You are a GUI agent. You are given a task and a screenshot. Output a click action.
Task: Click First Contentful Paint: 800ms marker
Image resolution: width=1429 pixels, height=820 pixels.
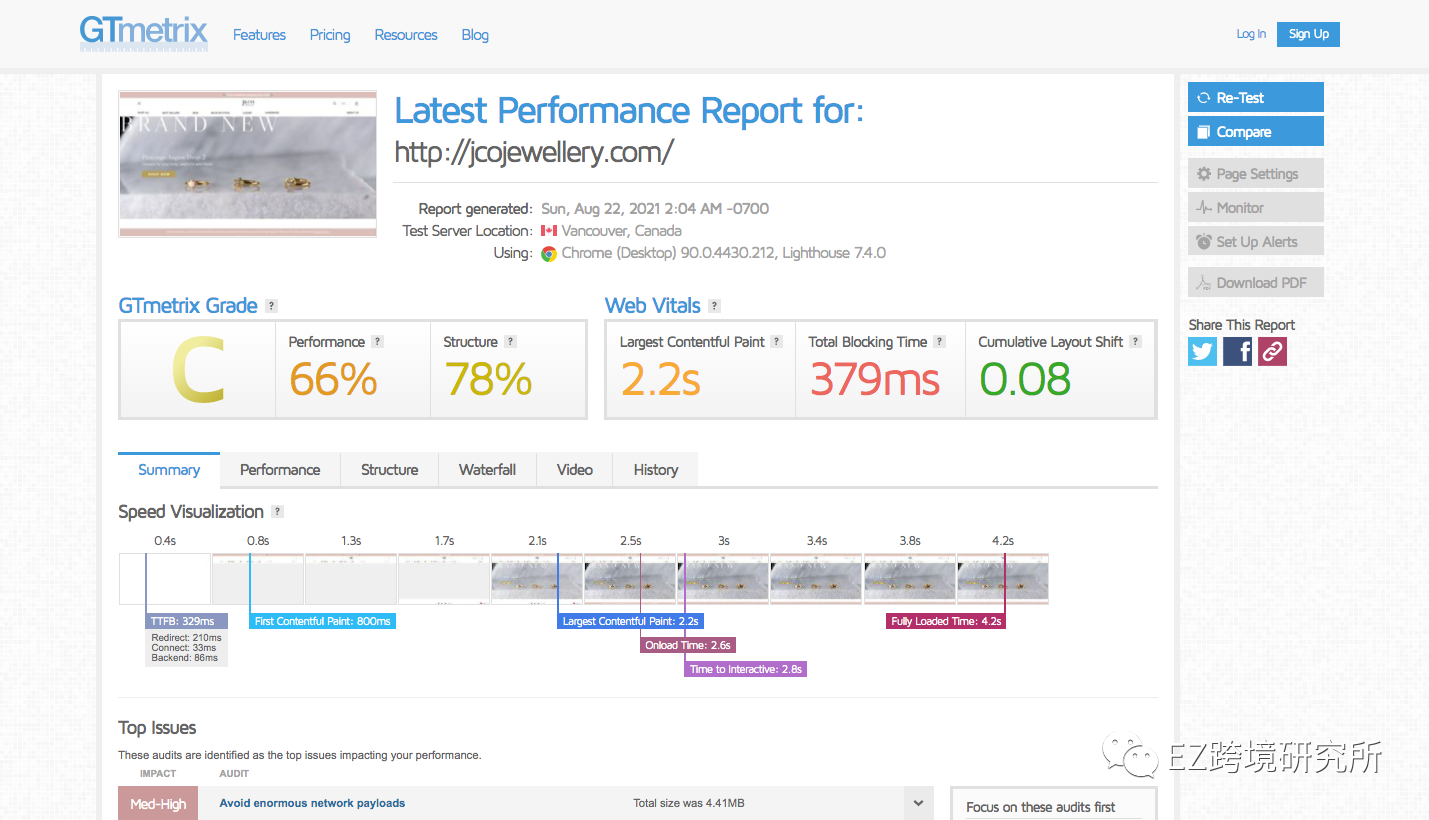tap(322, 621)
